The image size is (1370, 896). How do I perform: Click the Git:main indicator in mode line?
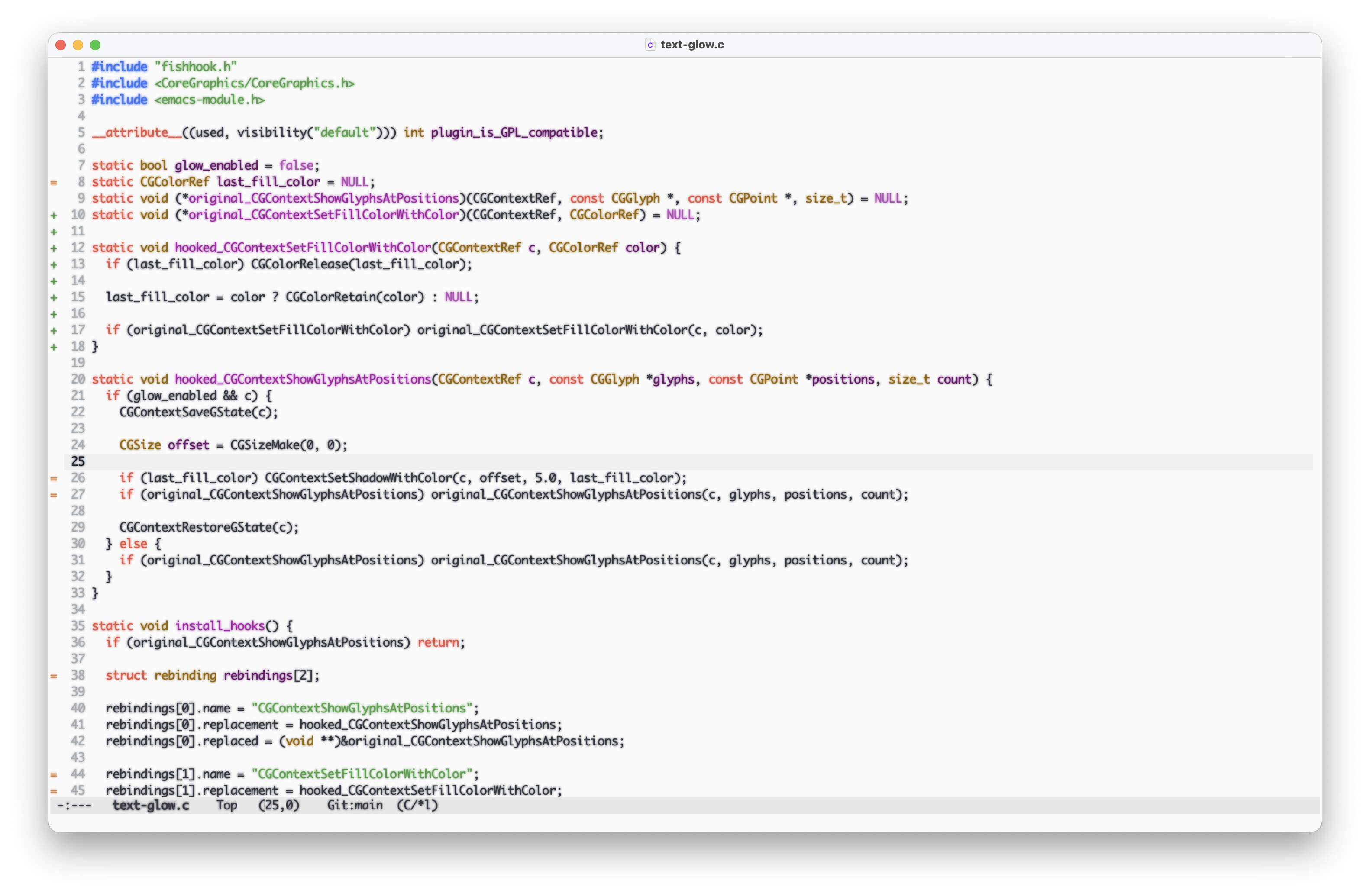pyautogui.click(x=355, y=805)
